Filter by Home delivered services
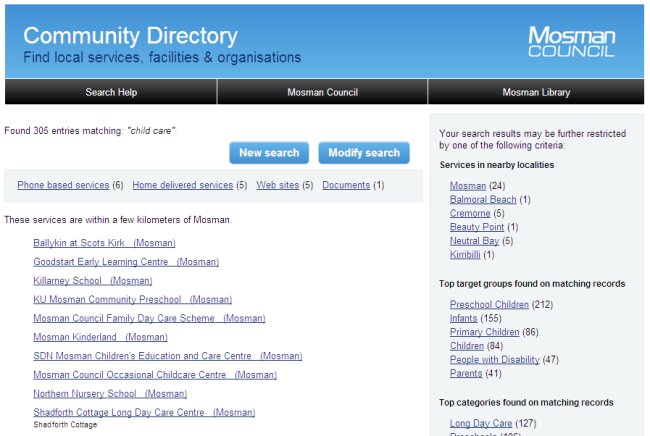 click(x=183, y=185)
